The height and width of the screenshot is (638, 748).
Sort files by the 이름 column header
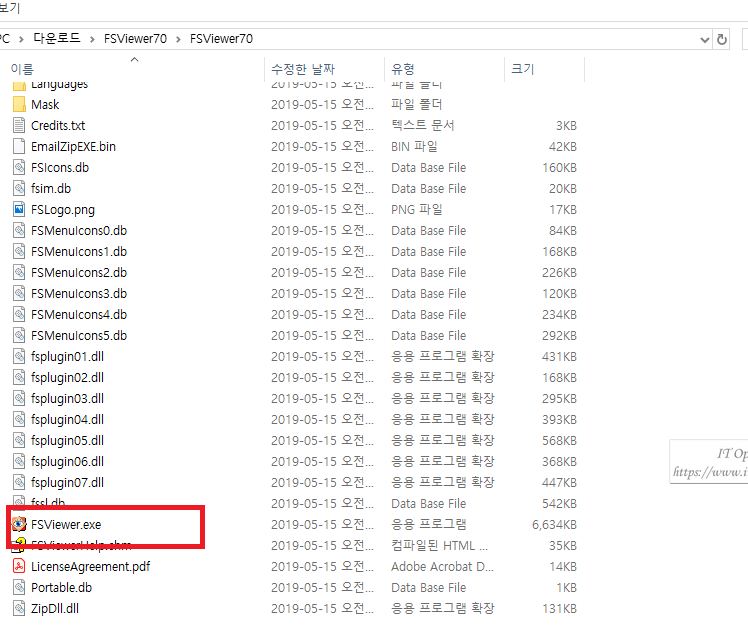(x=22, y=69)
